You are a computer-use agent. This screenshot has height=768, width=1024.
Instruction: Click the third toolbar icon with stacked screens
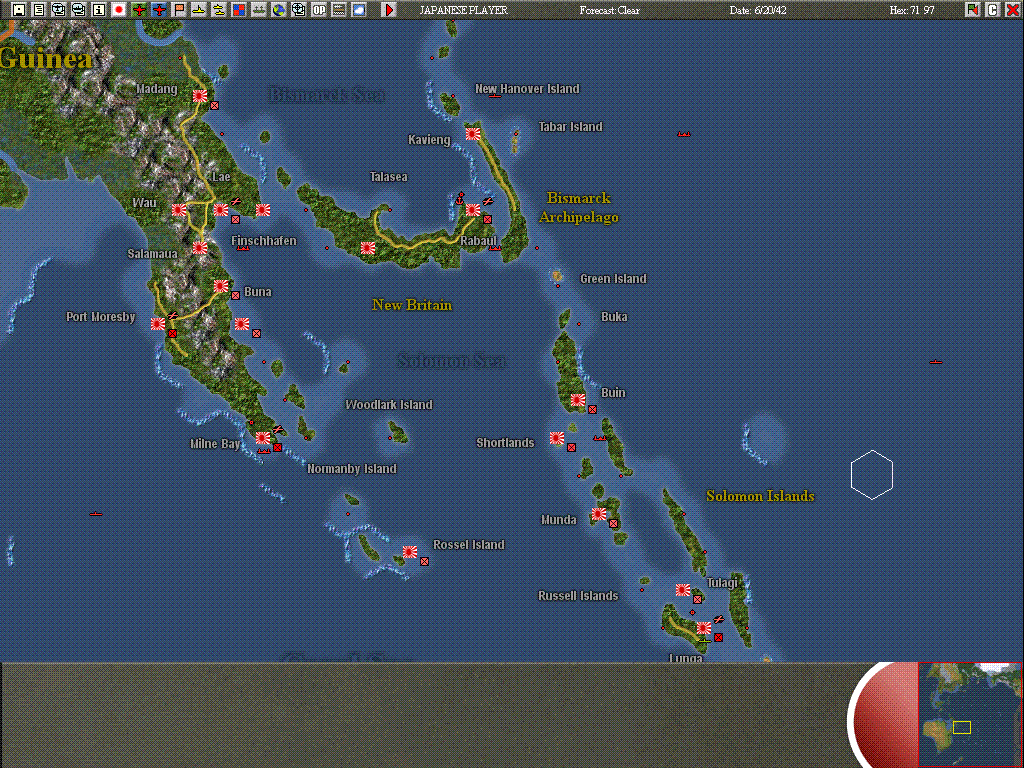[59, 10]
